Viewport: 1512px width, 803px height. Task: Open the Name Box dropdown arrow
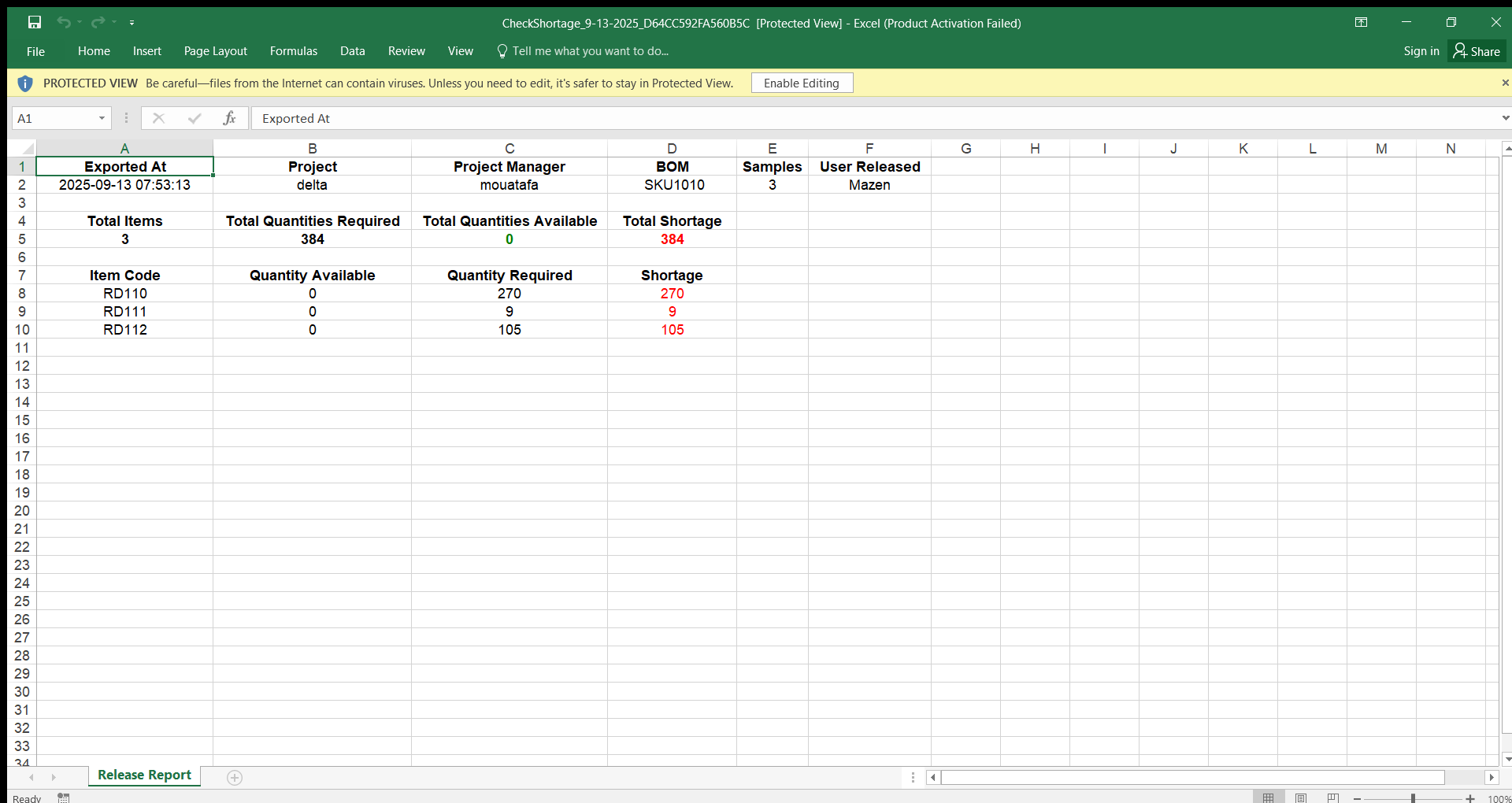click(102, 118)
